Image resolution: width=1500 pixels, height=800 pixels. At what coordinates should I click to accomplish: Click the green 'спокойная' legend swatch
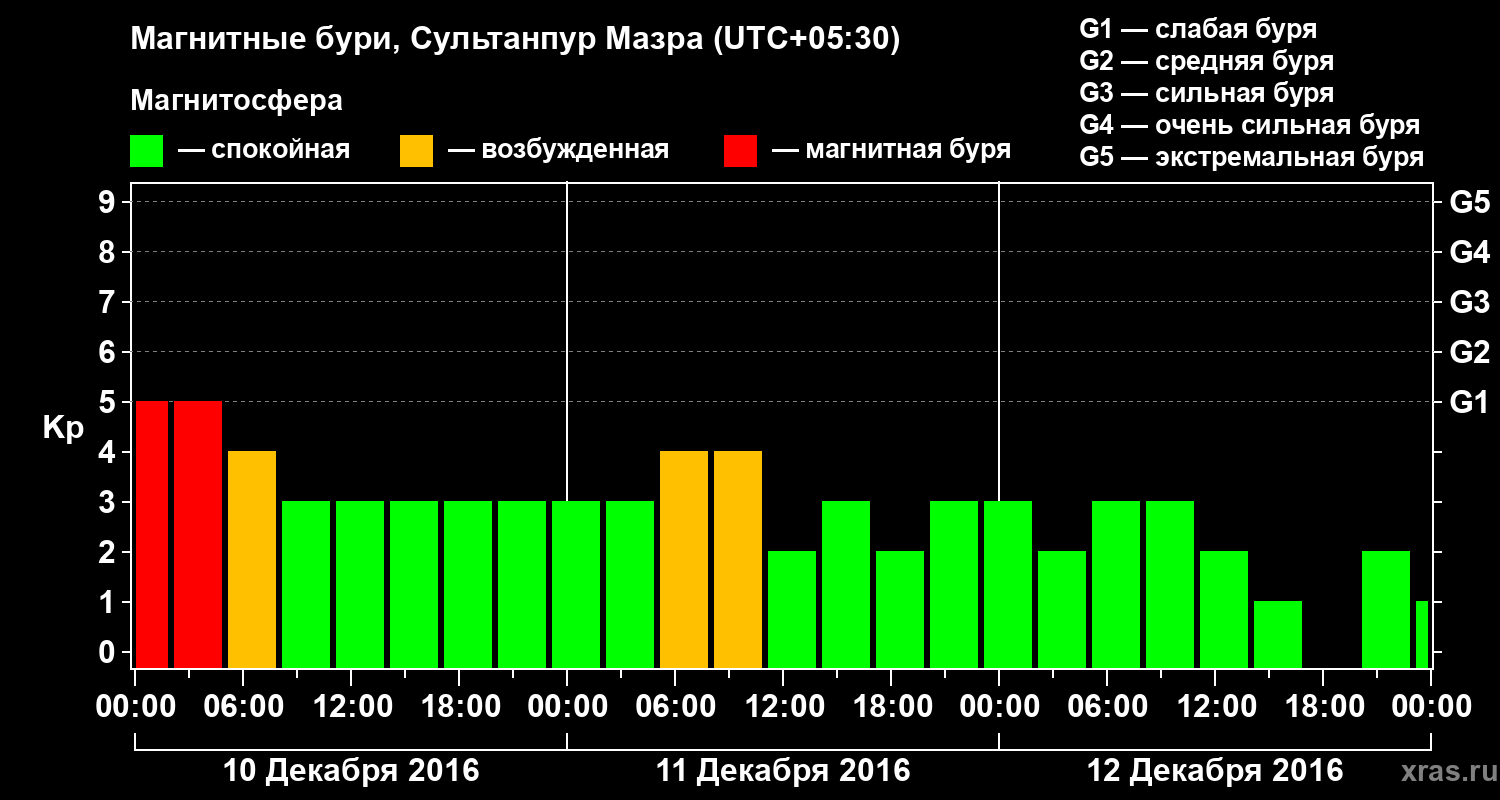click(147, 151)
